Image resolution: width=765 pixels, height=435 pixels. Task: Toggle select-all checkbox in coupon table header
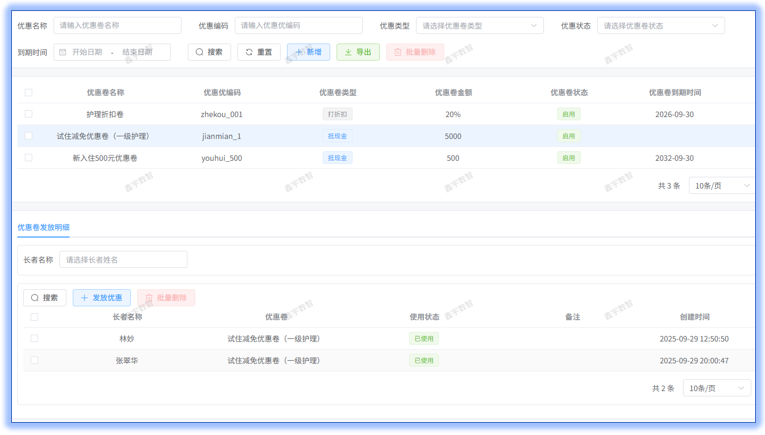[x=28, y=92]
